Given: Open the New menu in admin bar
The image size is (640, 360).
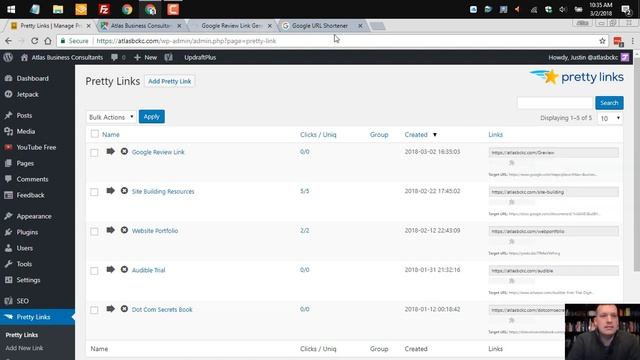Looking at the screenshot, I should click(x=145, y=58).
